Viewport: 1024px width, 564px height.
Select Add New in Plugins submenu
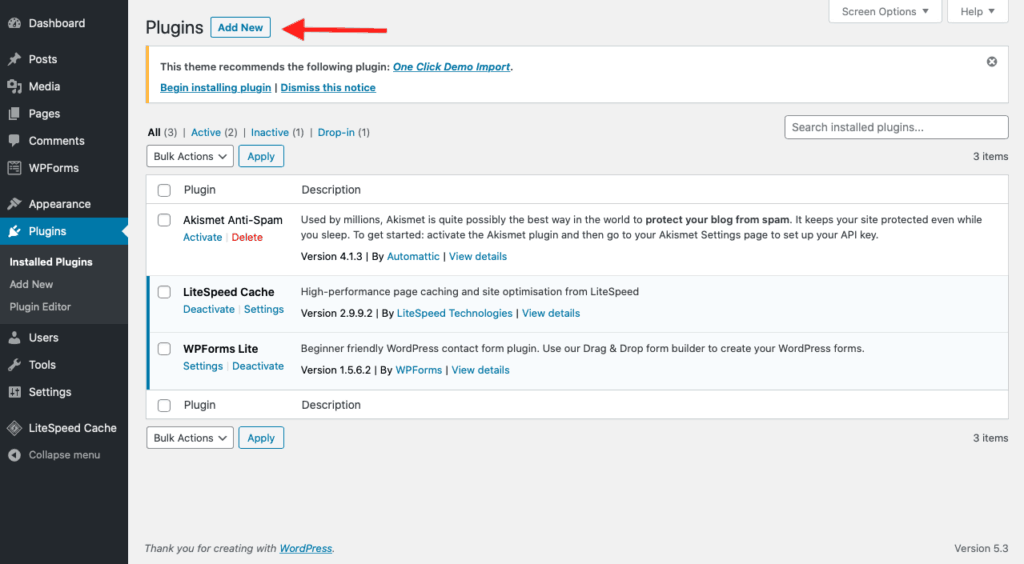click(x=31, y=284)
